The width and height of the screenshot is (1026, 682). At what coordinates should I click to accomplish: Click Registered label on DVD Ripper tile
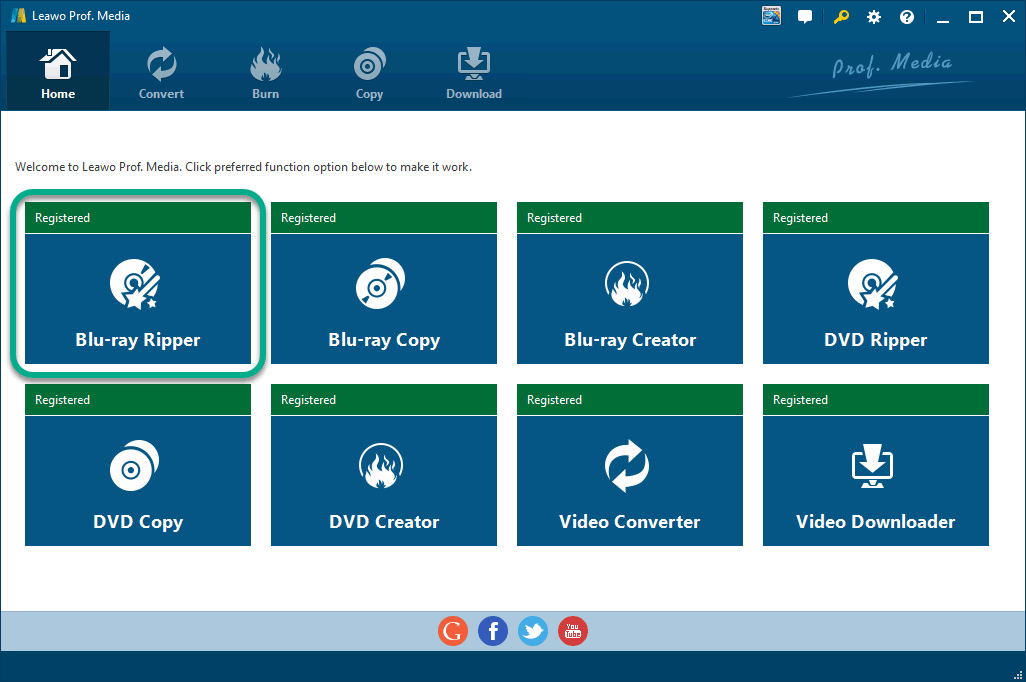point(800,218)
